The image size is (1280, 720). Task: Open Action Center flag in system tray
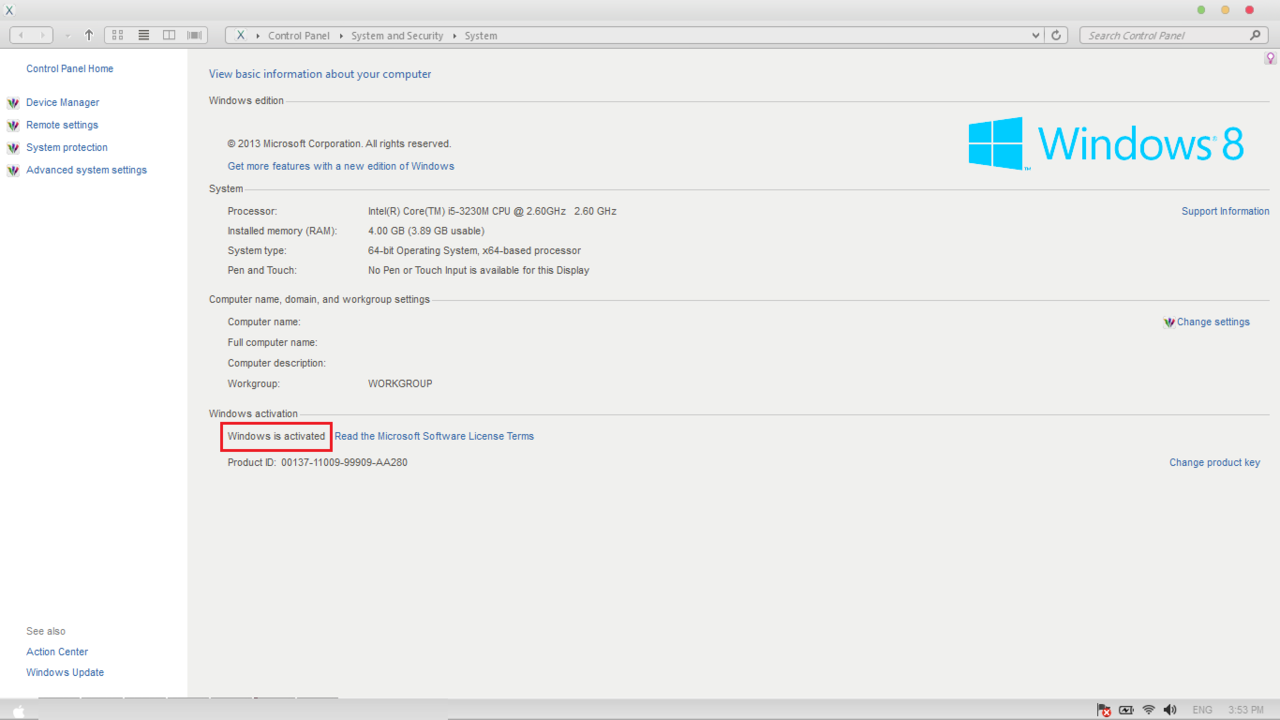coord(1104,710)
